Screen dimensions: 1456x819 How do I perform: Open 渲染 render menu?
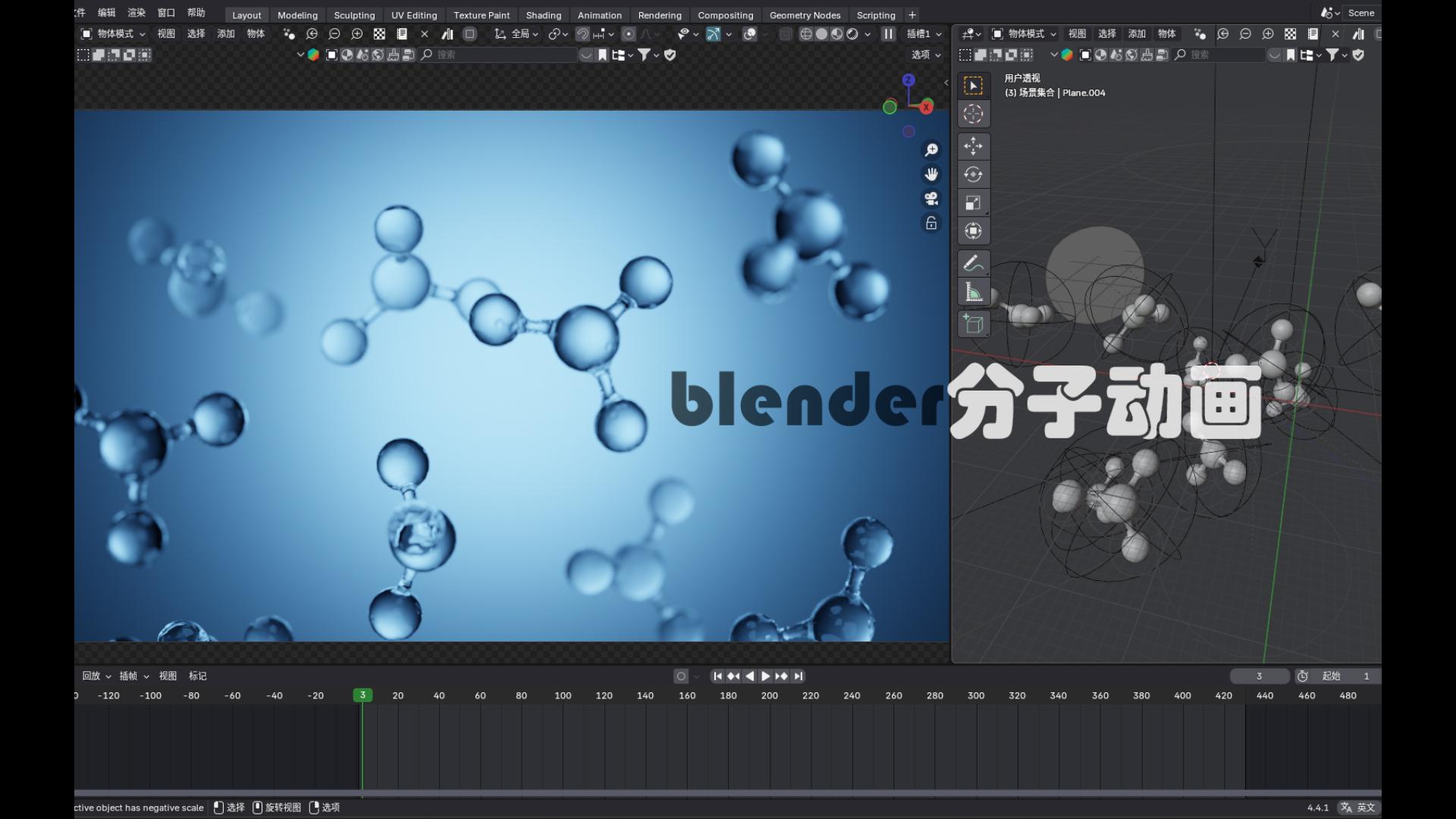(136, 13)
